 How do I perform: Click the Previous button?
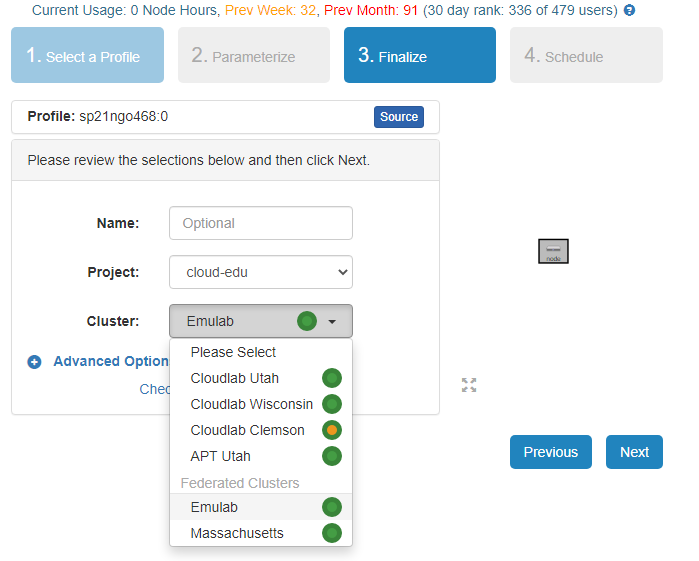point(550,452)
